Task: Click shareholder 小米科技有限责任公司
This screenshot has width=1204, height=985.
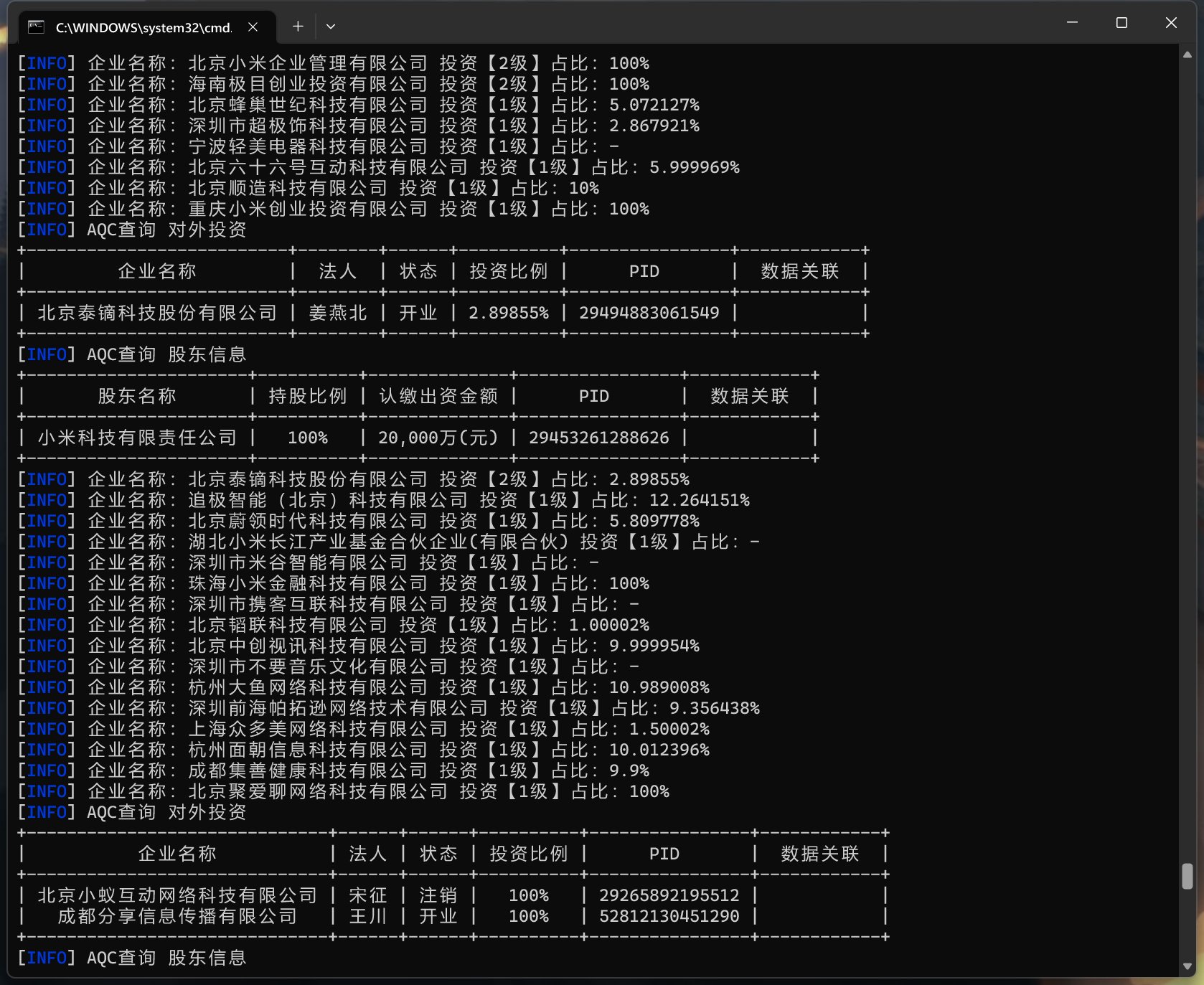Action: (x=137, y=438)
